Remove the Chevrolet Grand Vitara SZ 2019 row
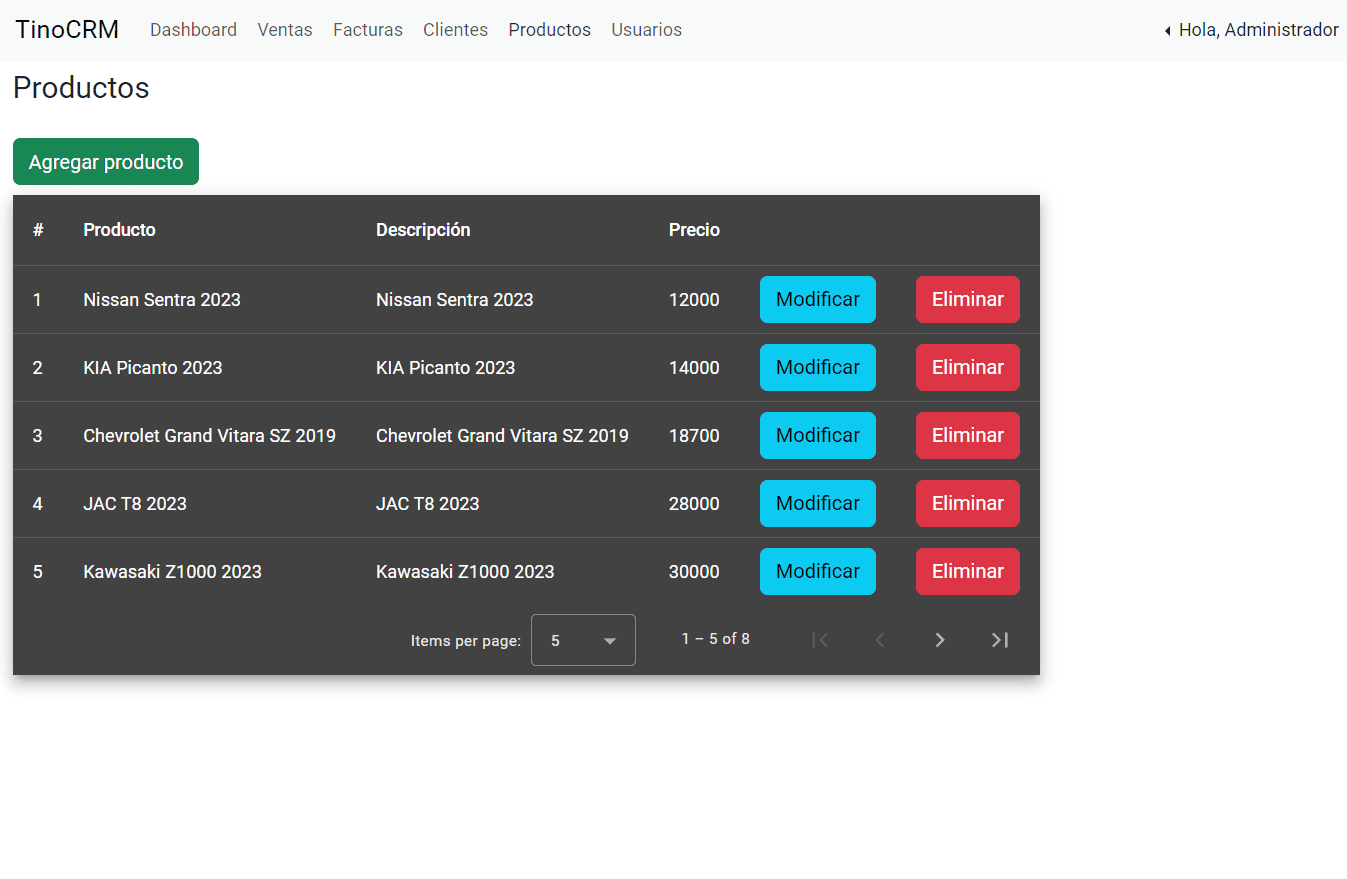 [x=968, y=436]
